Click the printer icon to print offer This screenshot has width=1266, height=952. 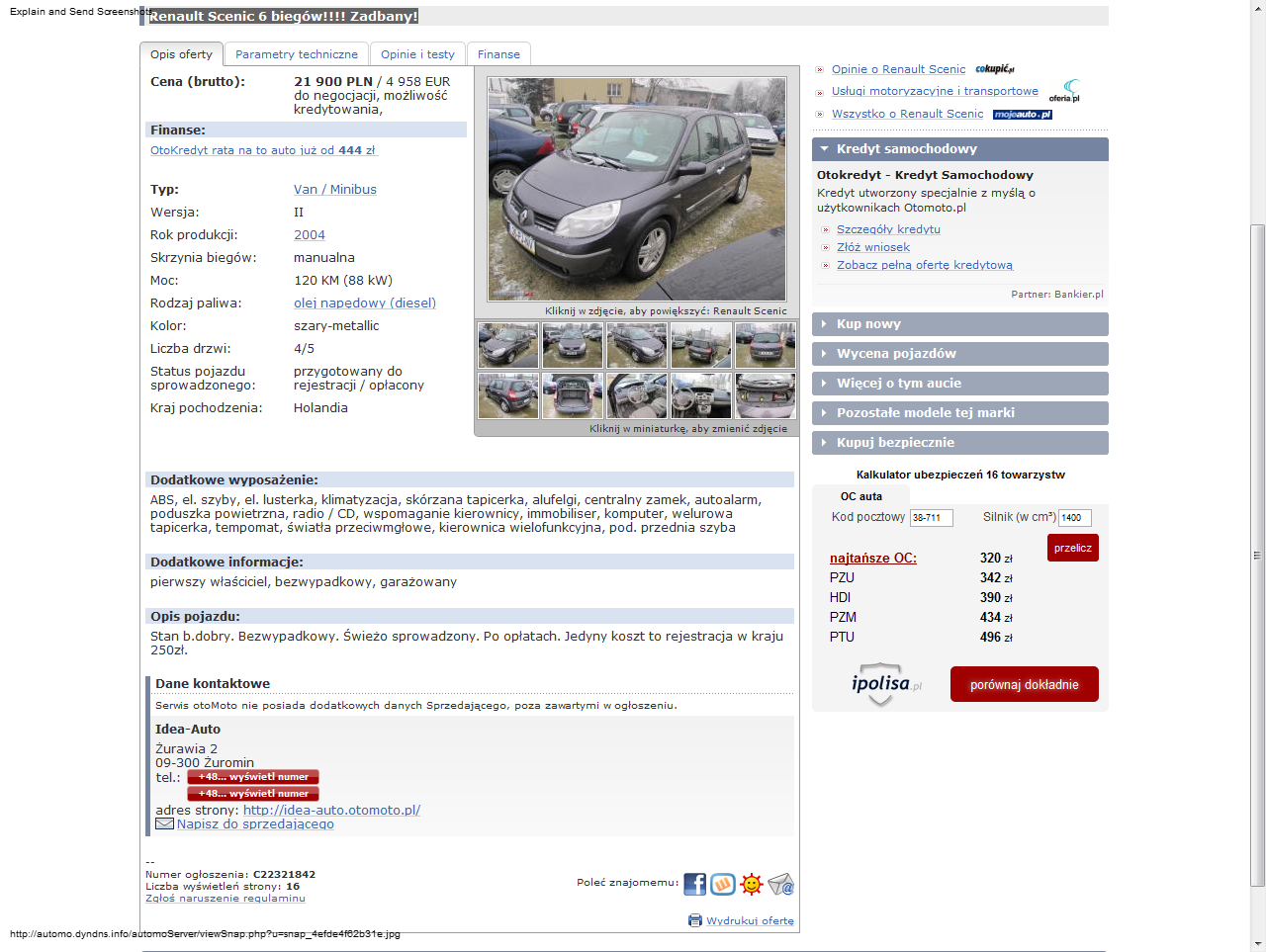(695, 920)
